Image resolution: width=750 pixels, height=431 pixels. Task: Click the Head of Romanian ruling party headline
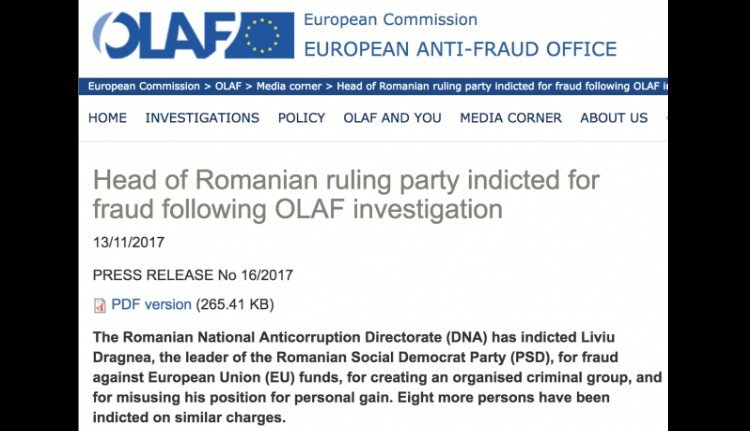tap(345, 195)
